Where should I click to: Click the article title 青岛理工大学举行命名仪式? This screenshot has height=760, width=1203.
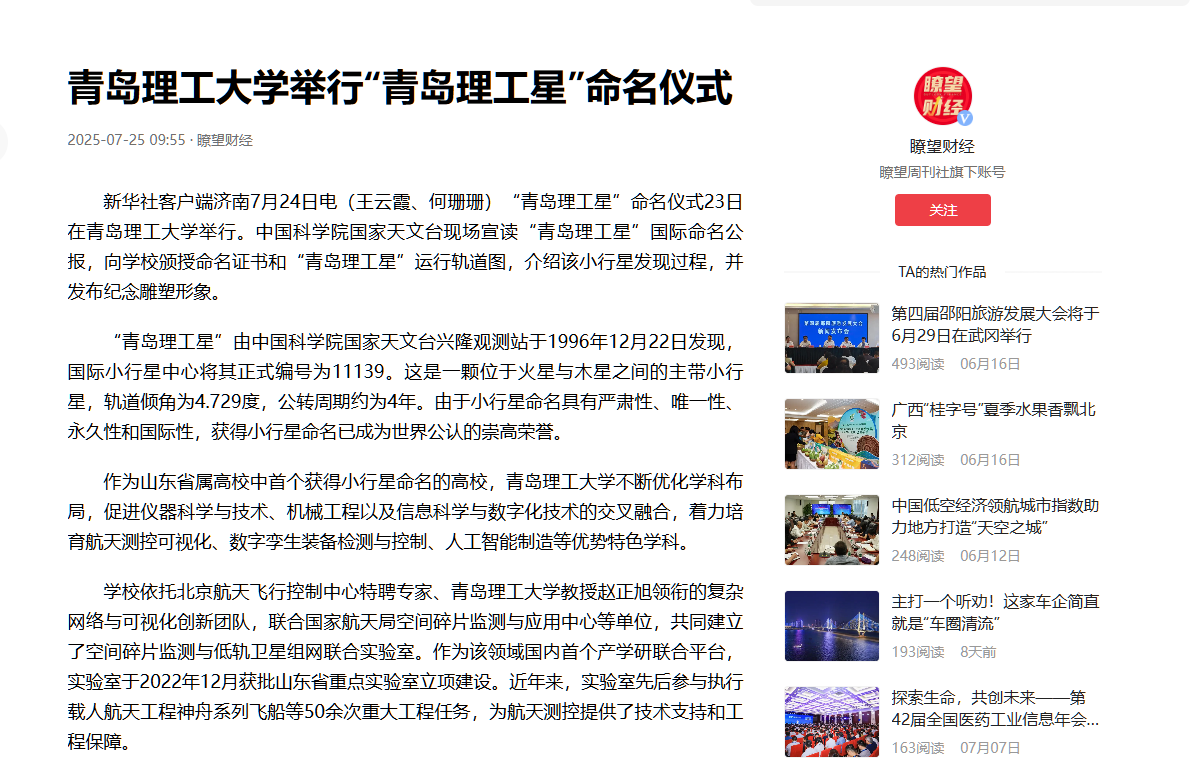coord(400,88)
